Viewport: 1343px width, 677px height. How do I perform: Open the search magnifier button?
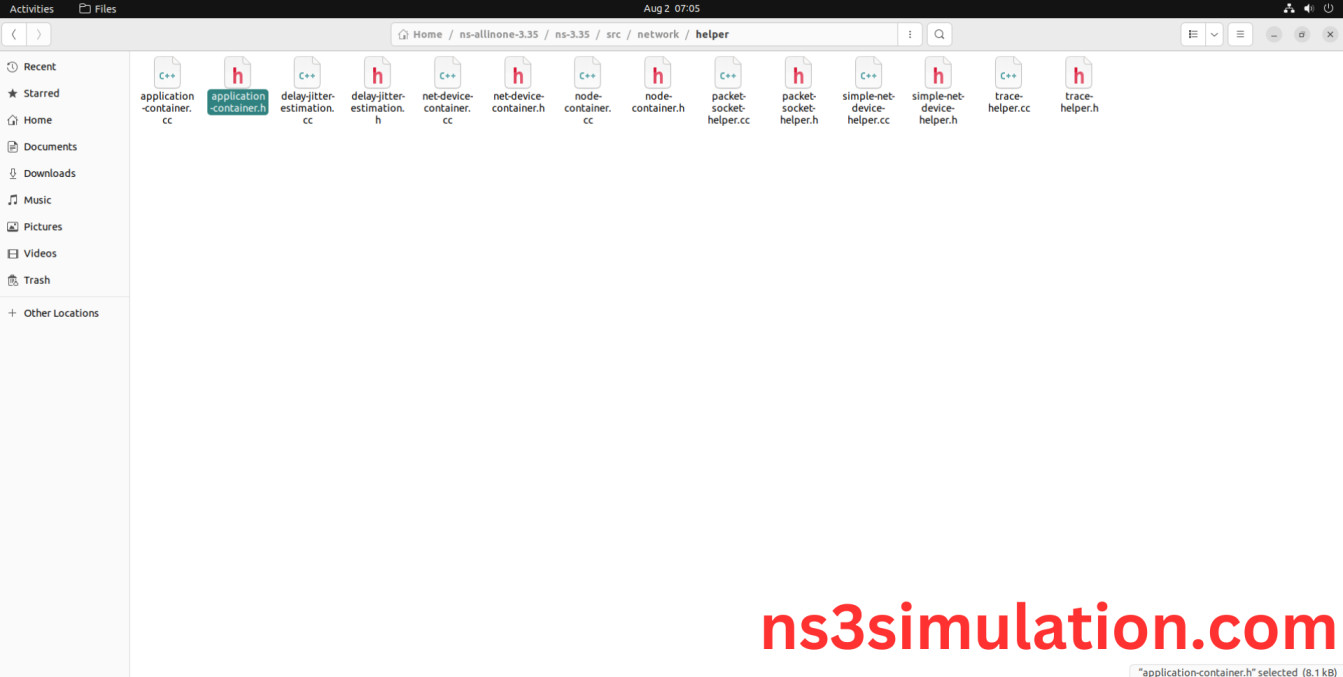point(939,34)
